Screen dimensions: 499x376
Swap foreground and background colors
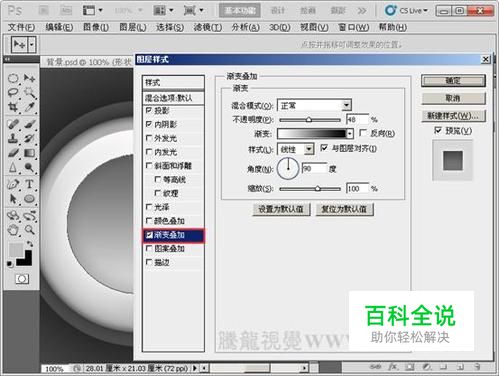click(30, 244)
